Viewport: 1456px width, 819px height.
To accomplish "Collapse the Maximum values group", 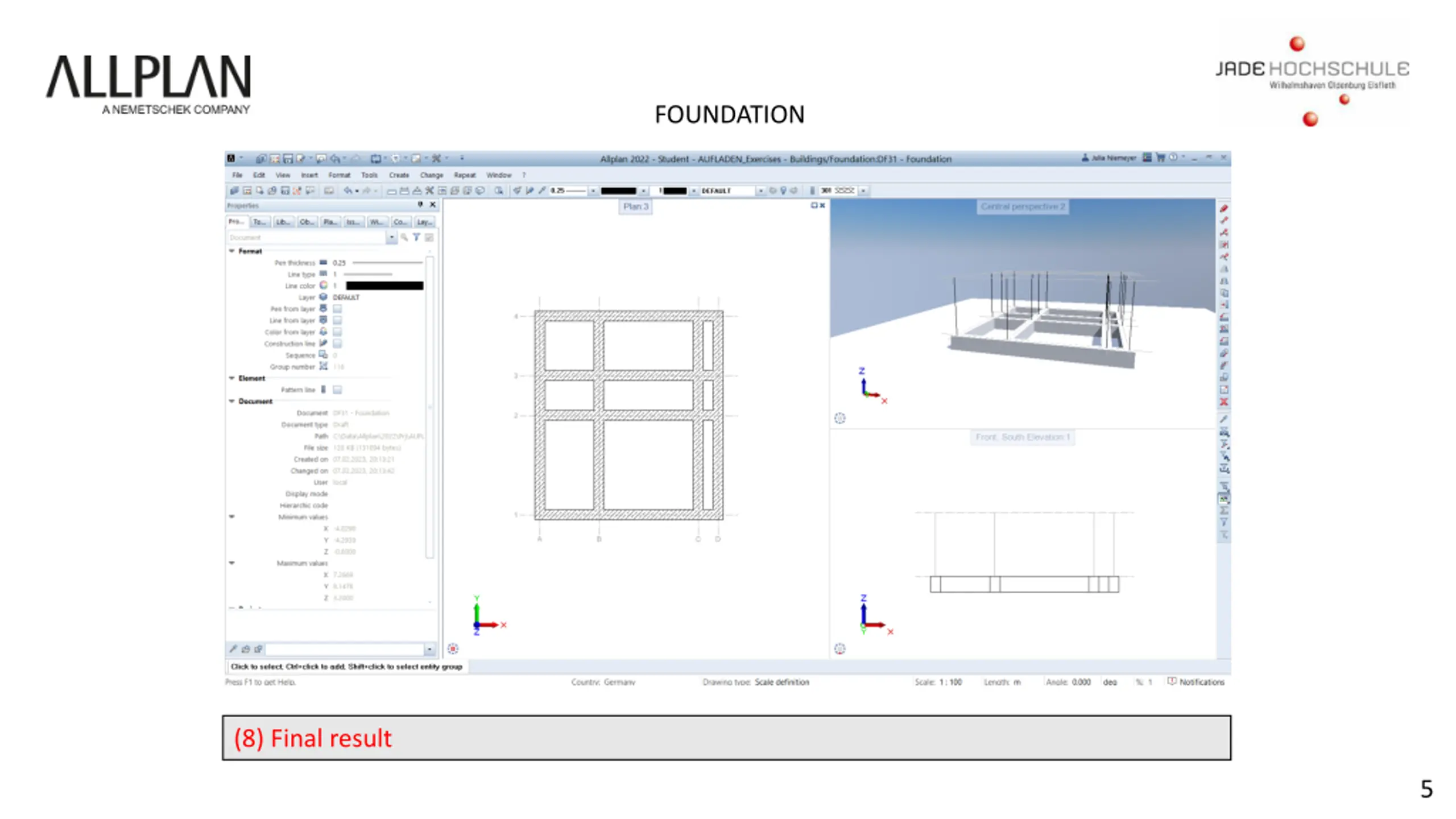I will pyautogui.click(x=231, y=562).
